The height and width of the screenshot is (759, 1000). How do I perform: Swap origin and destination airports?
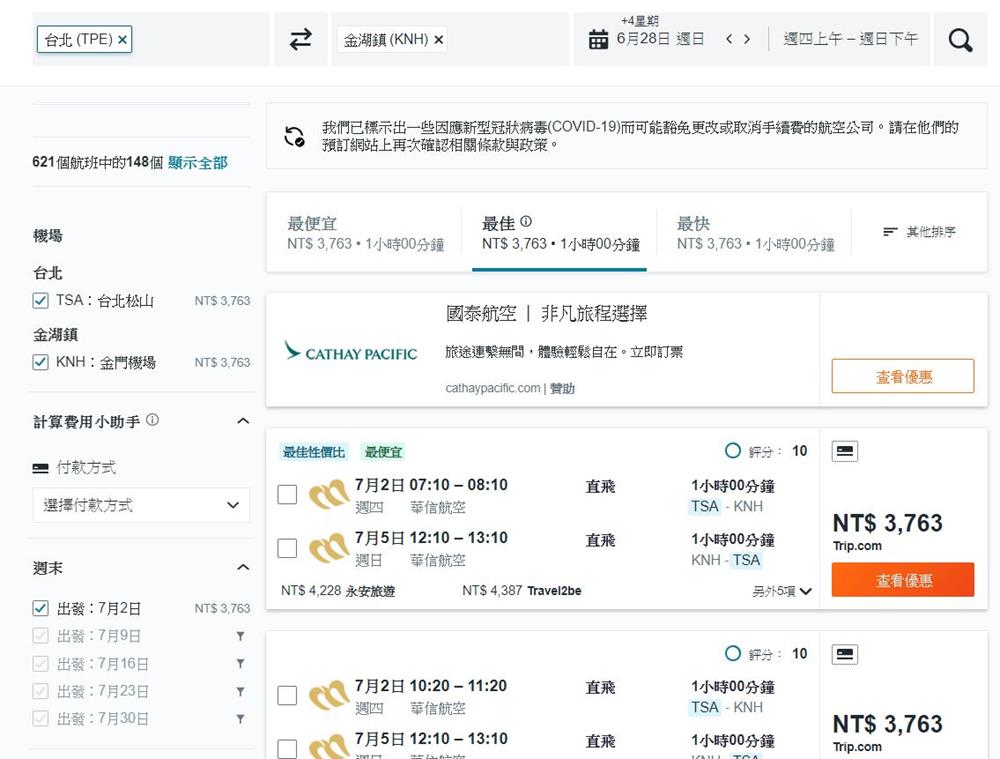tap(300, 40)
